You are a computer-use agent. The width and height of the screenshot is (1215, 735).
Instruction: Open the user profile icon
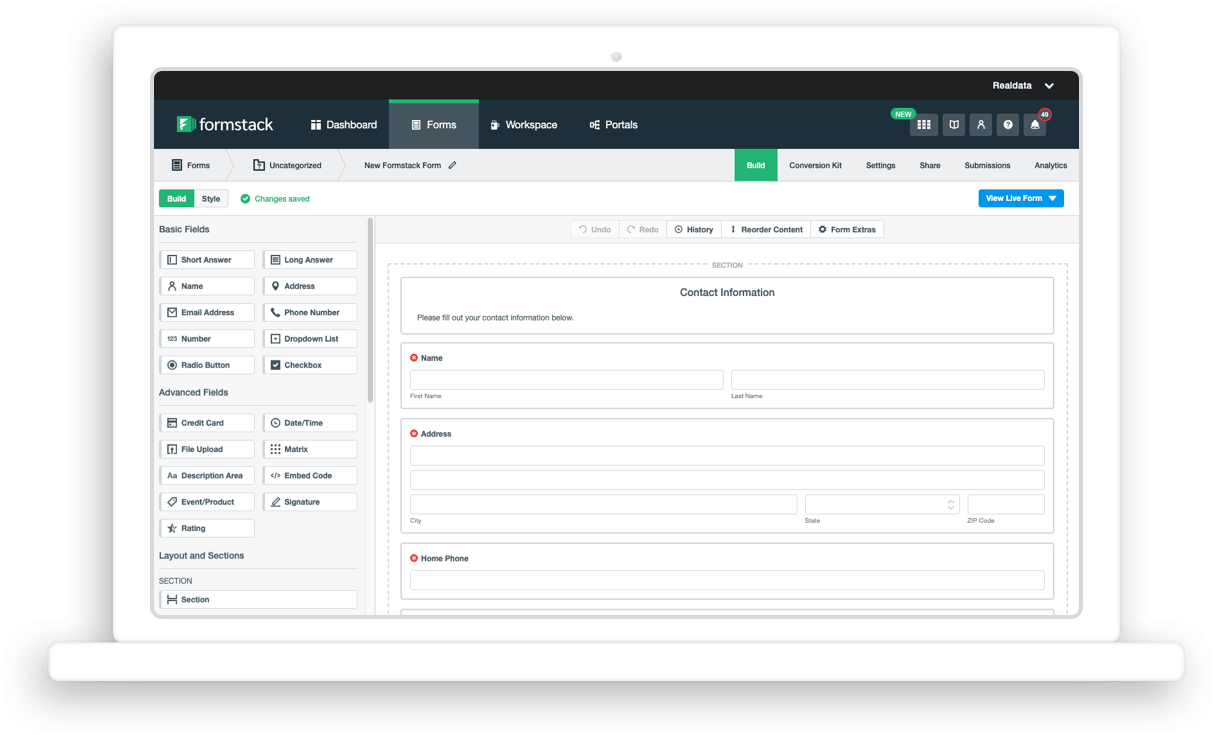coord(981,124)
